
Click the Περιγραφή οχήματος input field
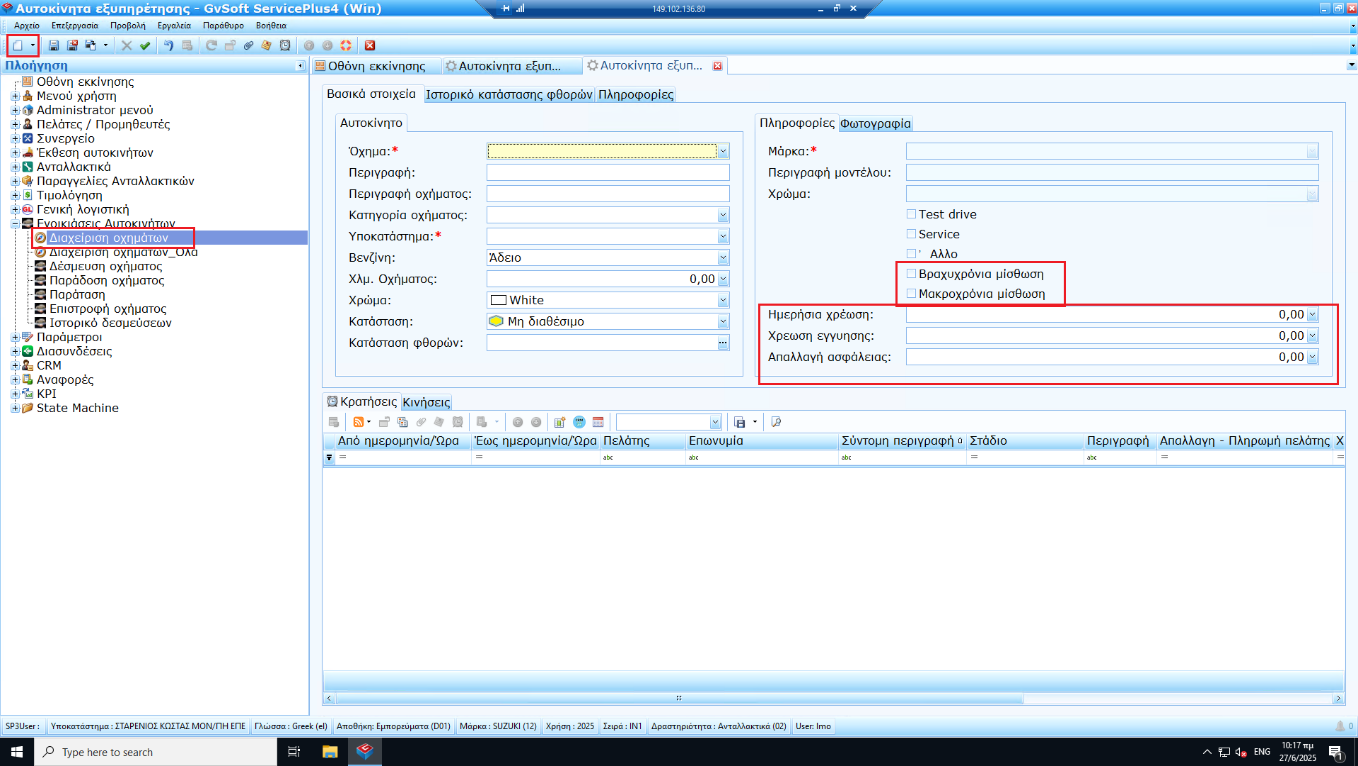608,193
